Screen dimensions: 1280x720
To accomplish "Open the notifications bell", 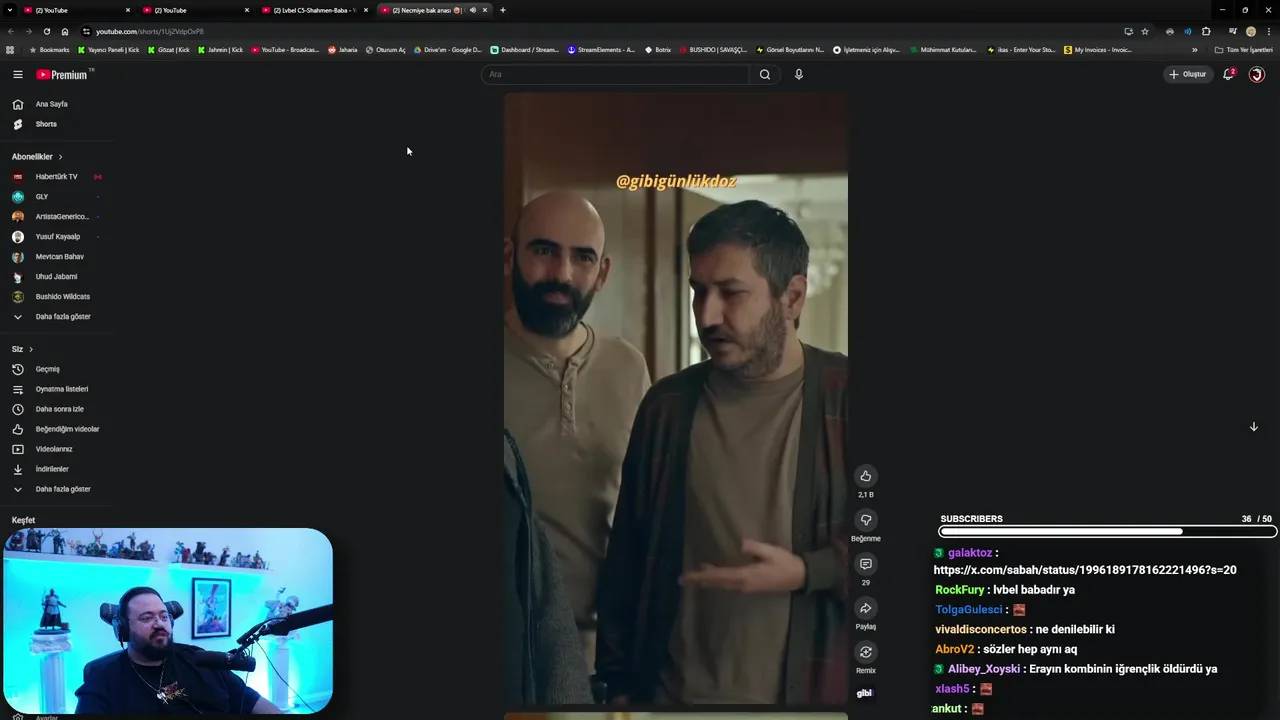I will click(x=1228, y=74).
